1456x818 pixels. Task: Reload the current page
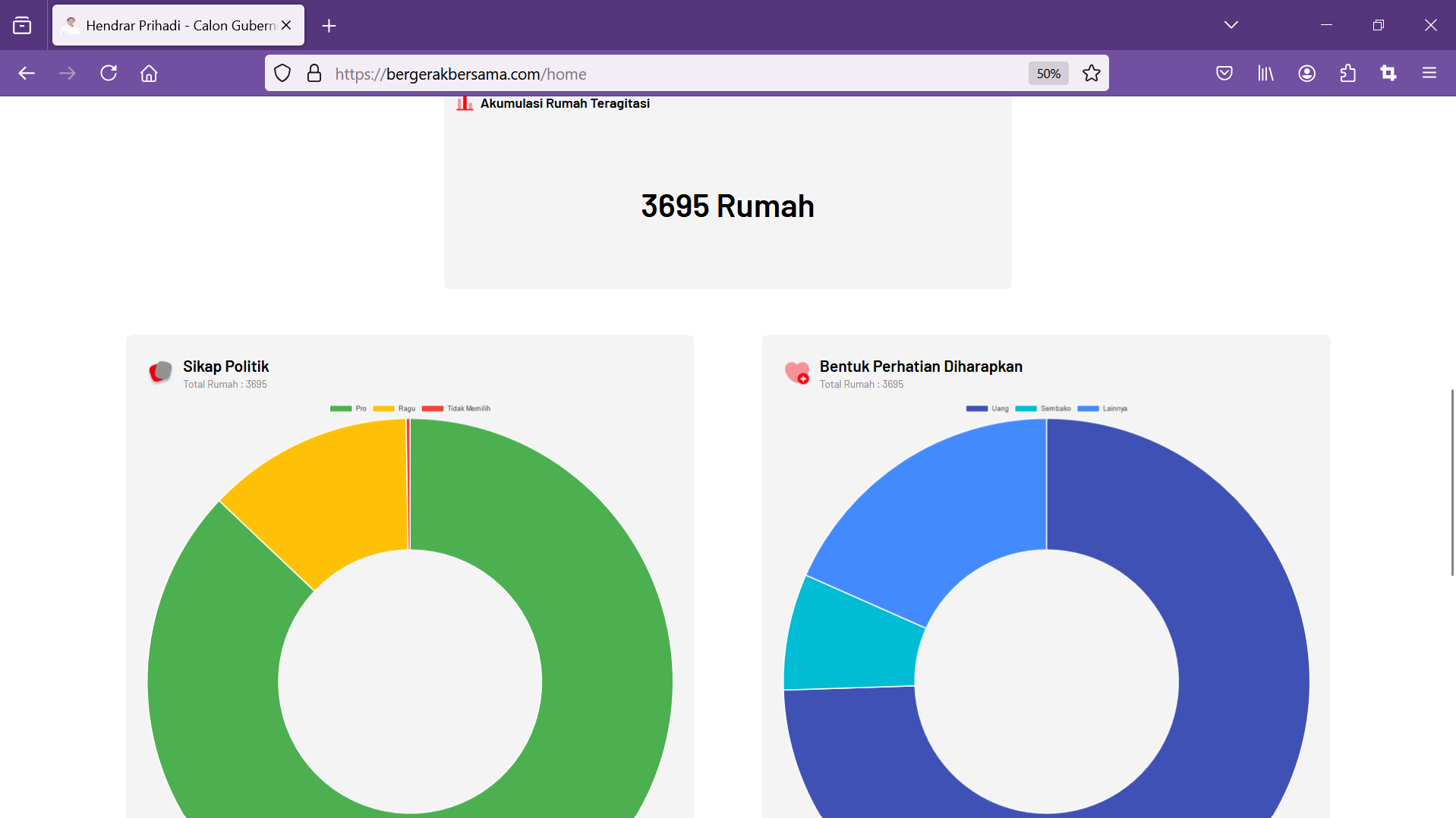[109, 74]
